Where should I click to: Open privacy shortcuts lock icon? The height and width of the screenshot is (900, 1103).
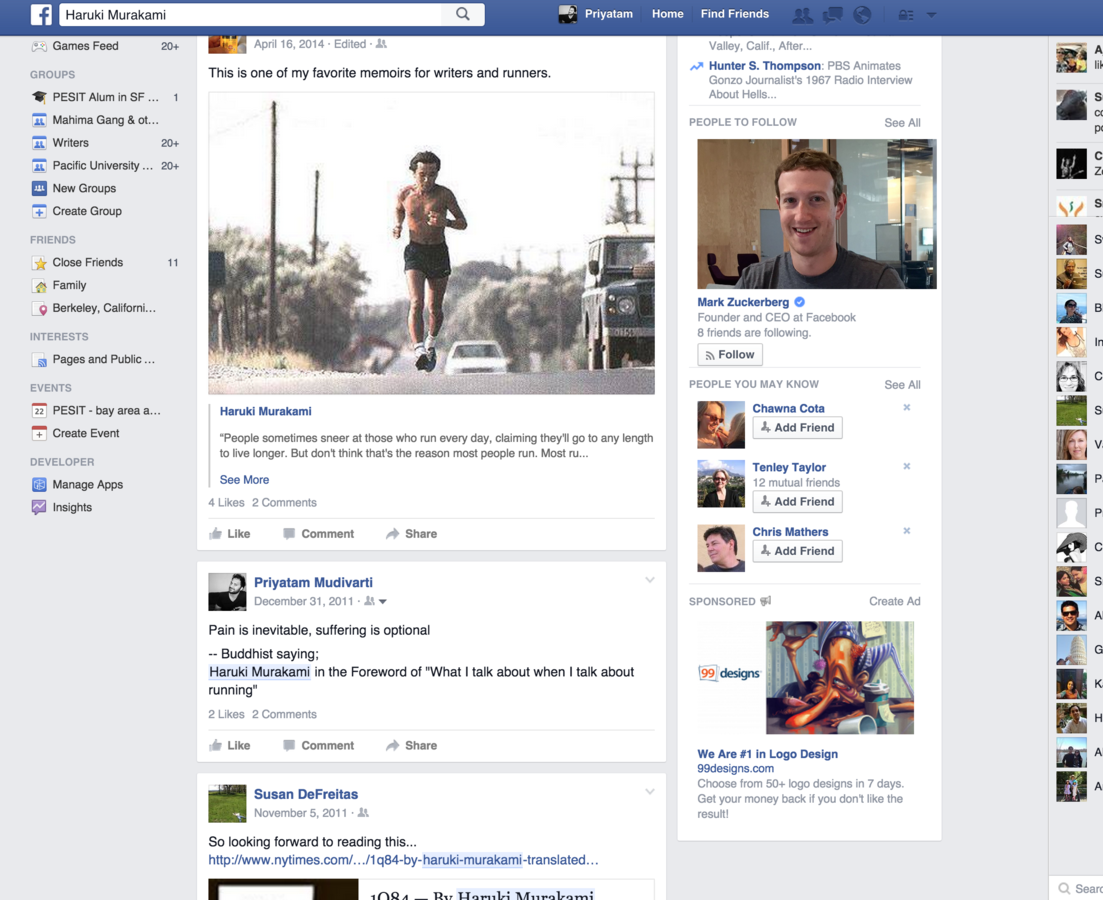[906, 15]
